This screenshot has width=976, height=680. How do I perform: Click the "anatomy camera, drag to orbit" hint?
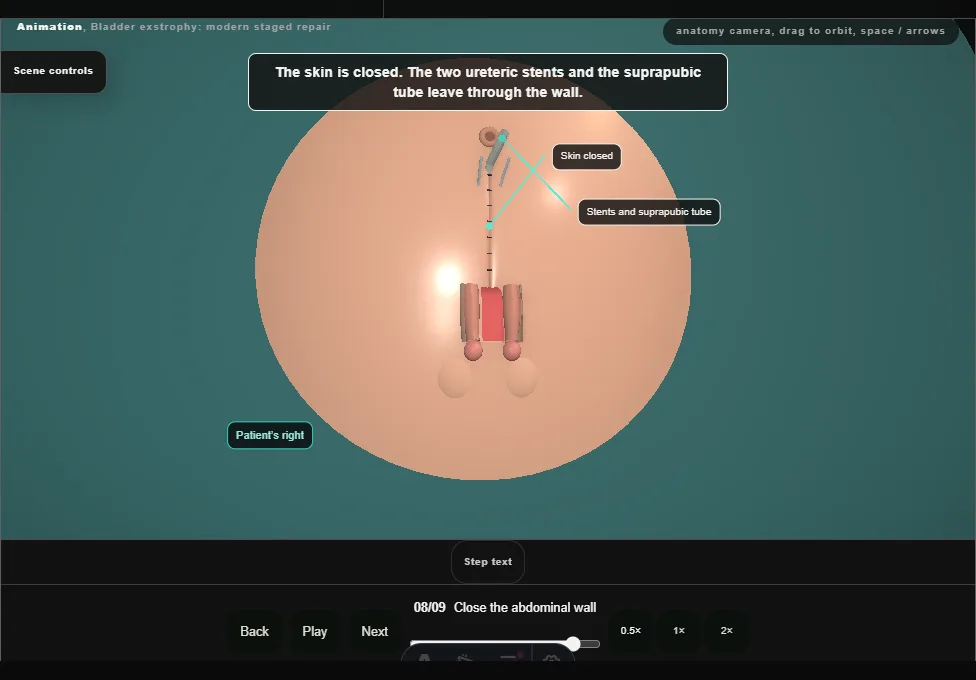tap(810, 31)
